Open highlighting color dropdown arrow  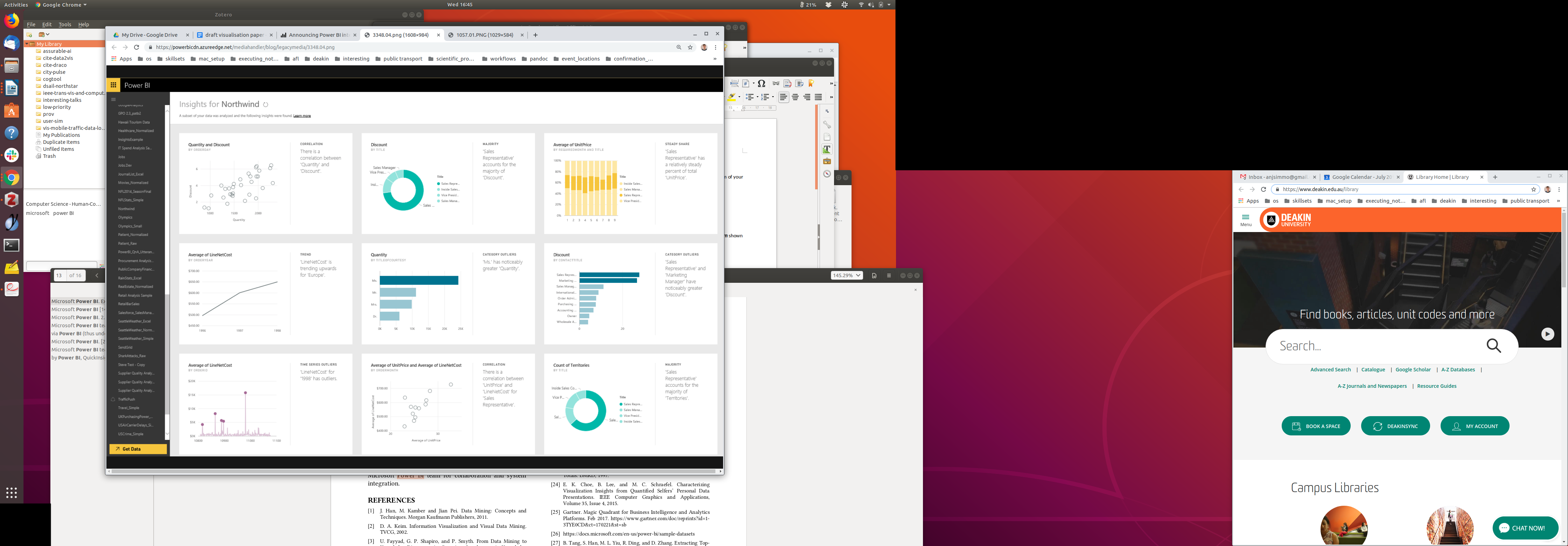[739, 97]
